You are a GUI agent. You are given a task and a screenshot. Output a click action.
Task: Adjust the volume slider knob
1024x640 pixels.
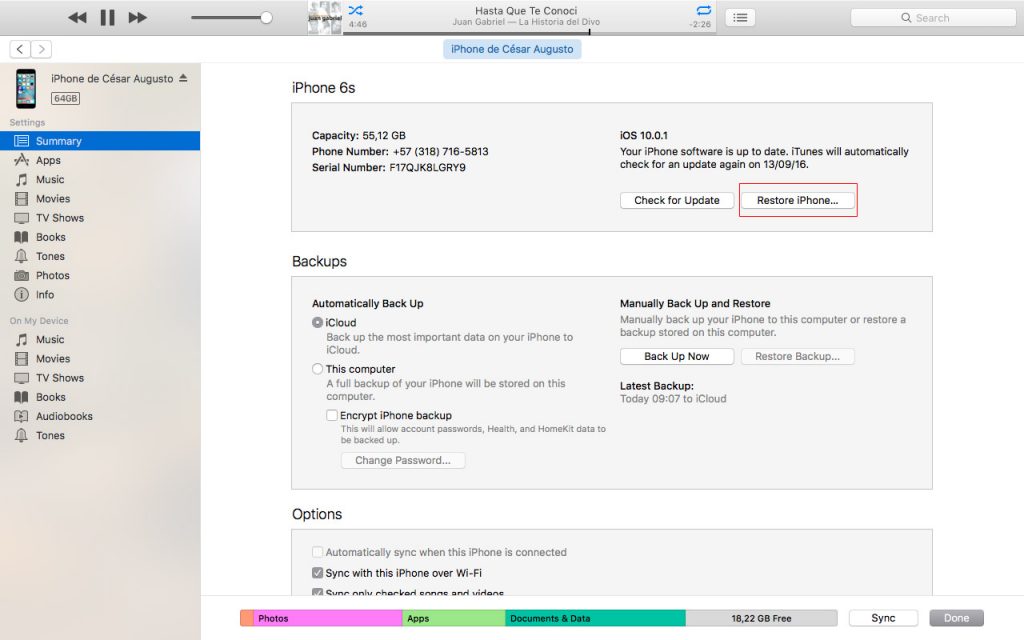coord(266,18)
